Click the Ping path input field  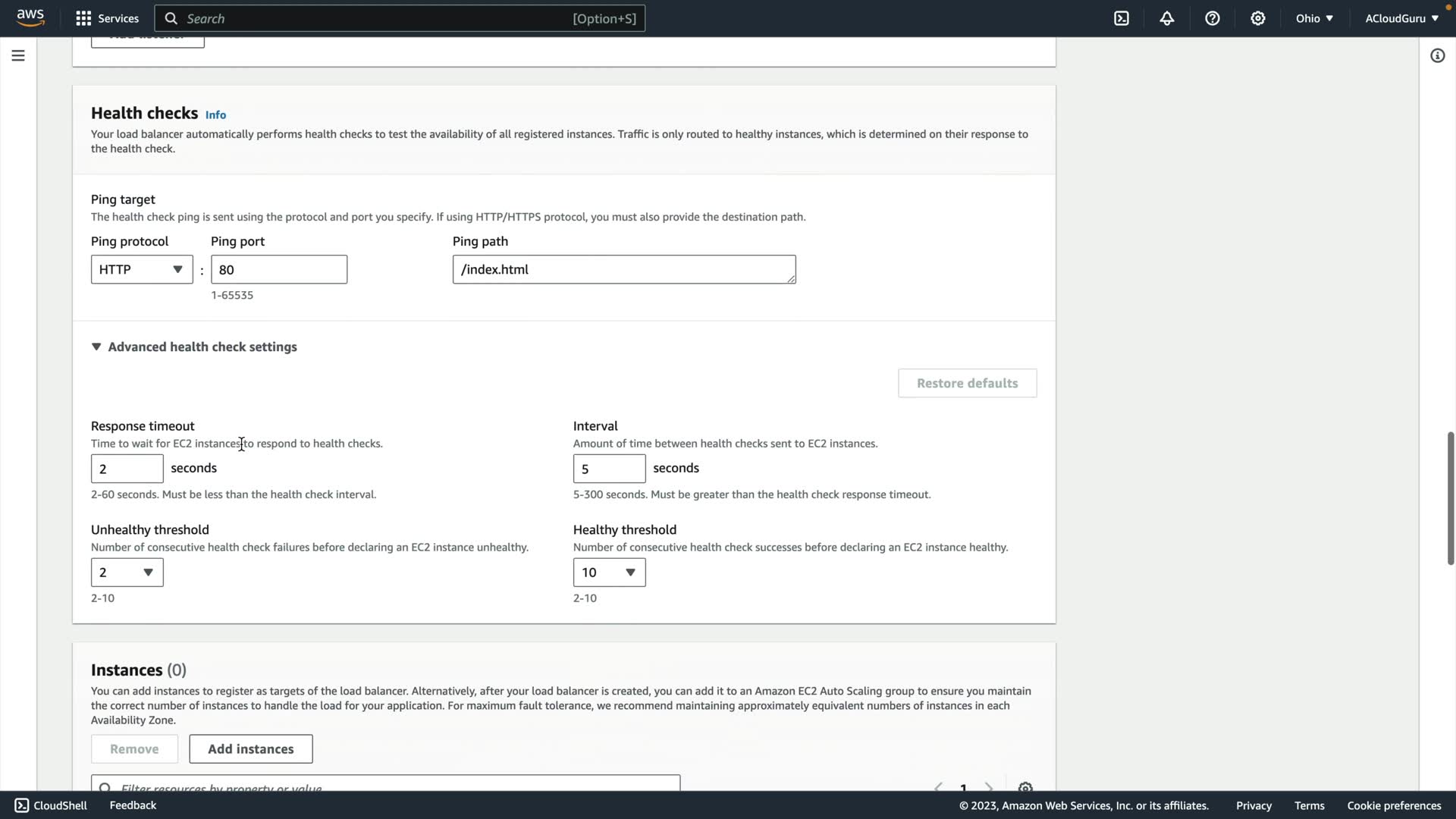pos(623,269)
